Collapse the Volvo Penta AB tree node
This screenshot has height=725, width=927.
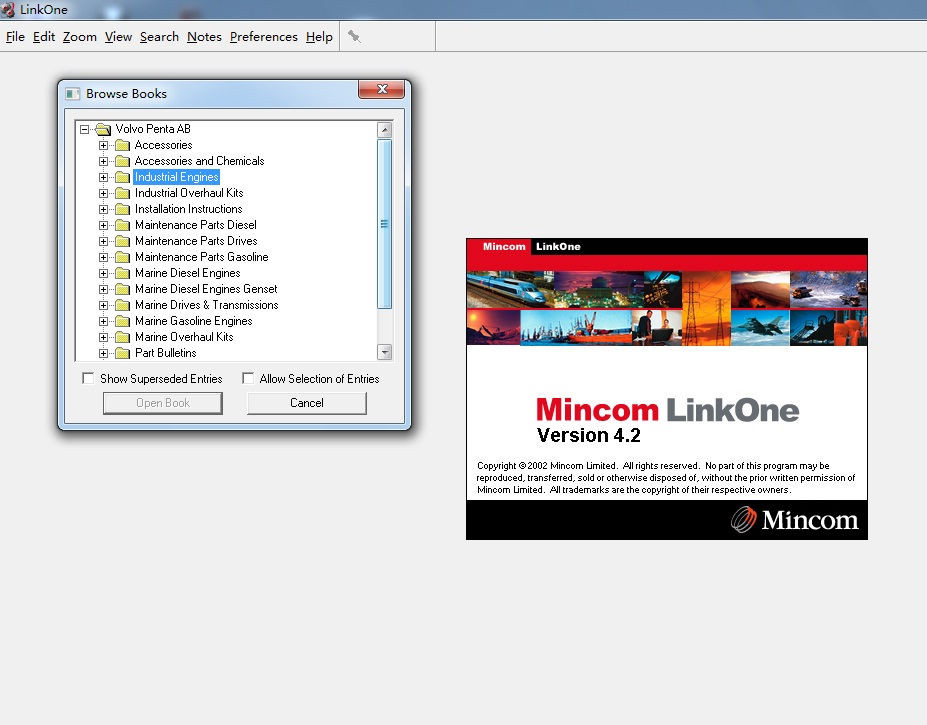(85, 129)
